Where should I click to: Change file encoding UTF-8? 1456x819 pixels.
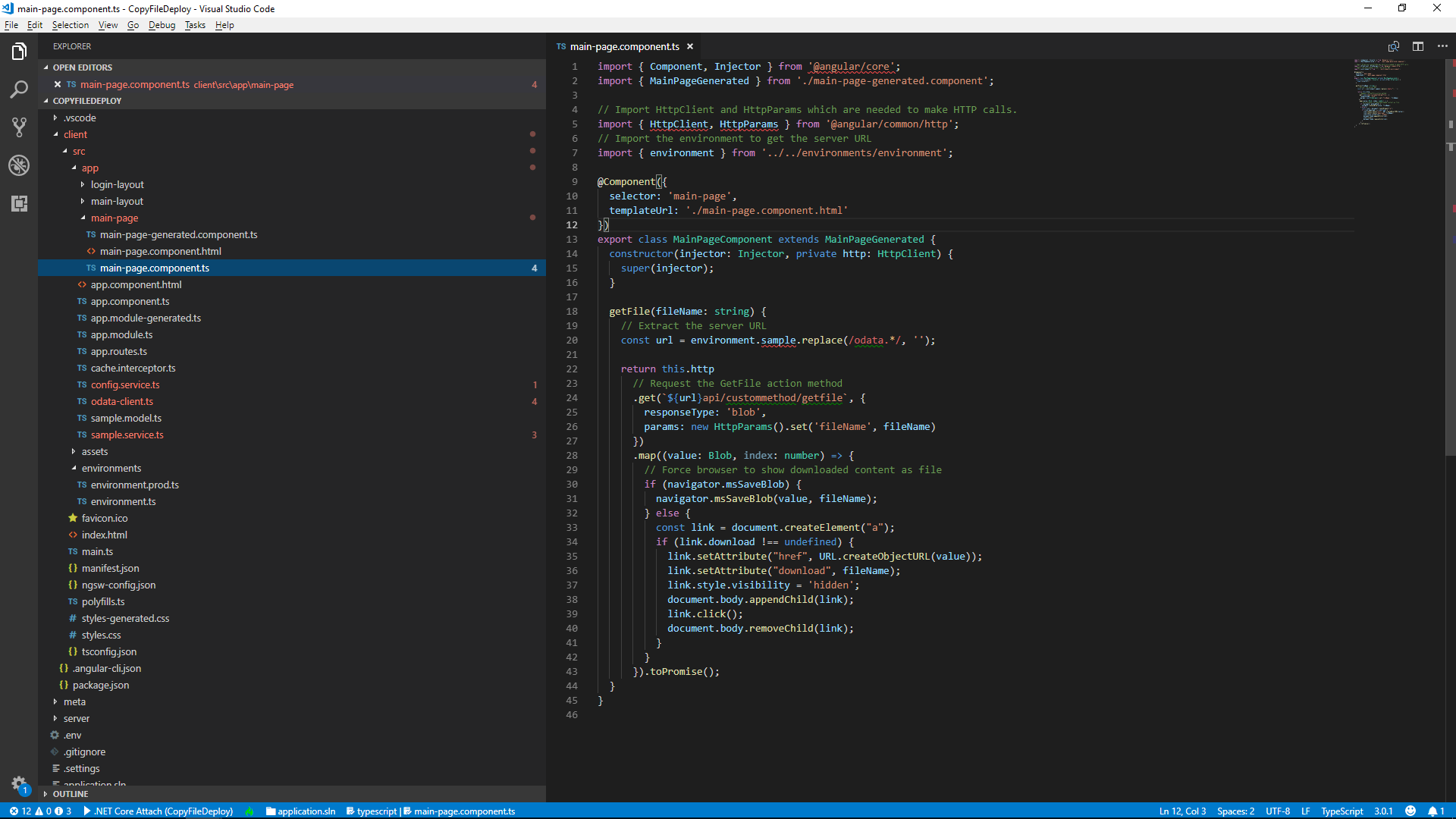point(1278,811)
